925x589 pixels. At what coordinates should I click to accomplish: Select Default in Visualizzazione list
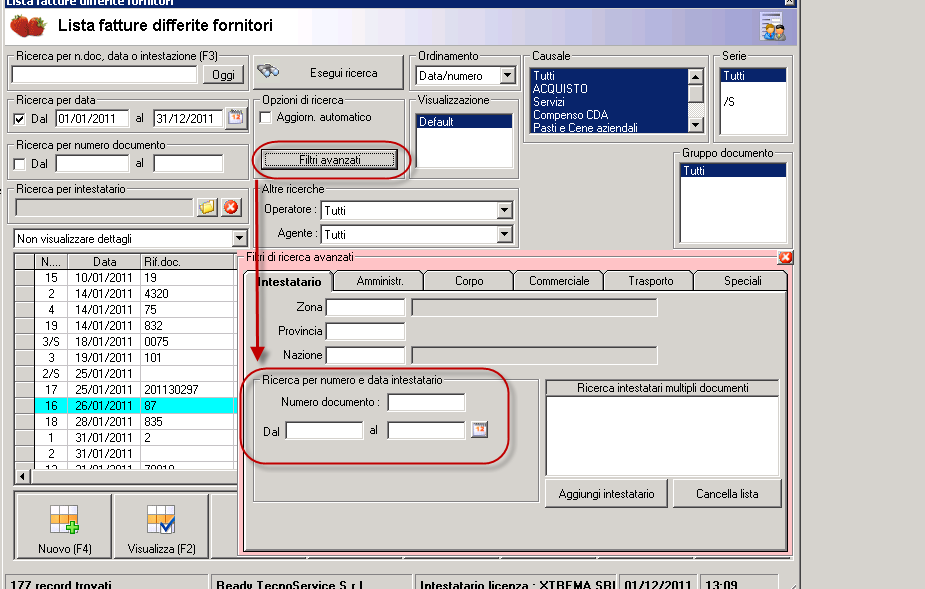click(x=464, y=122)
